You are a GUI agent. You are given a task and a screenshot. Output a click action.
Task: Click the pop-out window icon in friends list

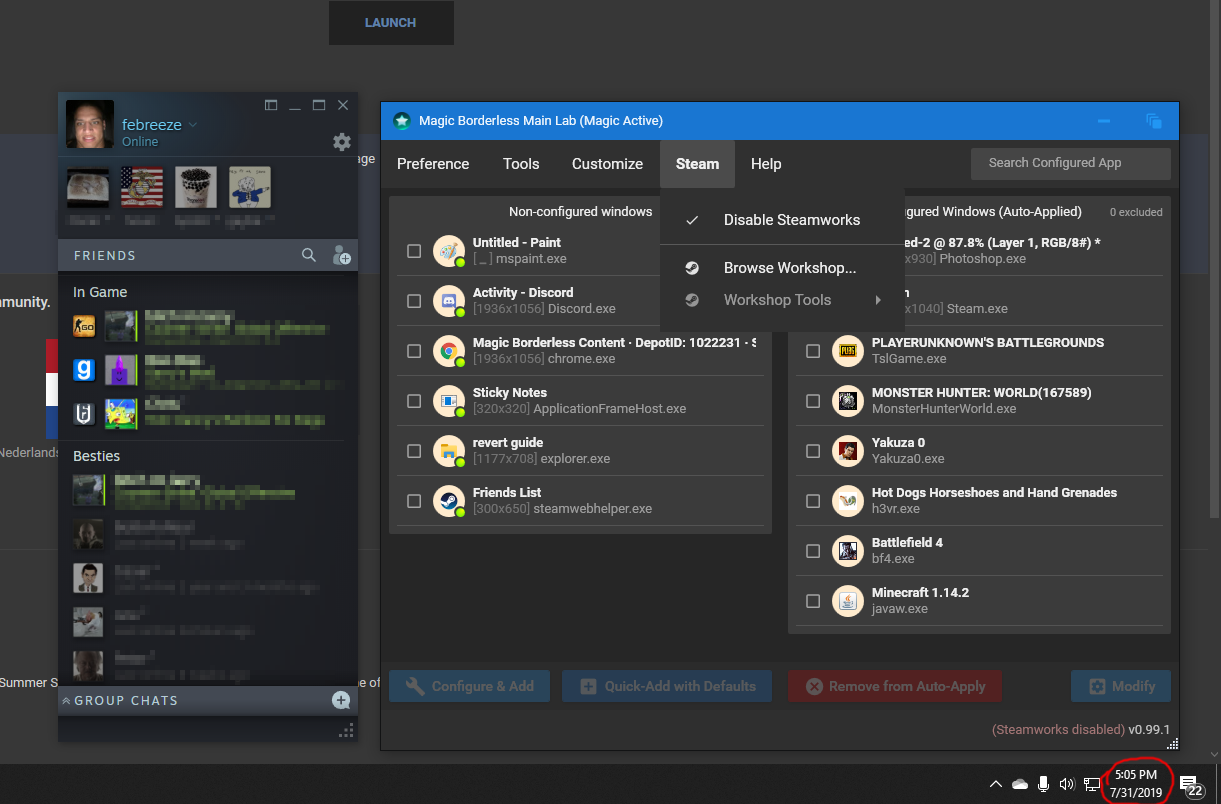coord(271,105)
